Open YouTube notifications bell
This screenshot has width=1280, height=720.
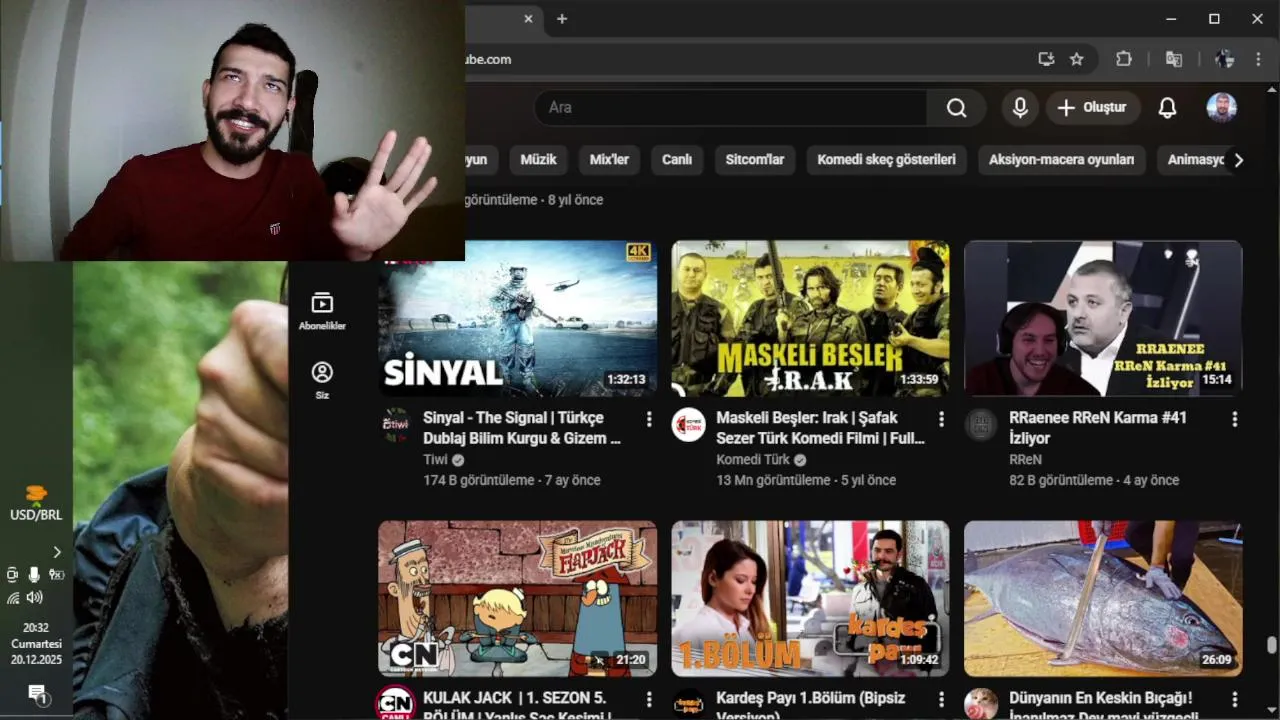pos(1167,108)
